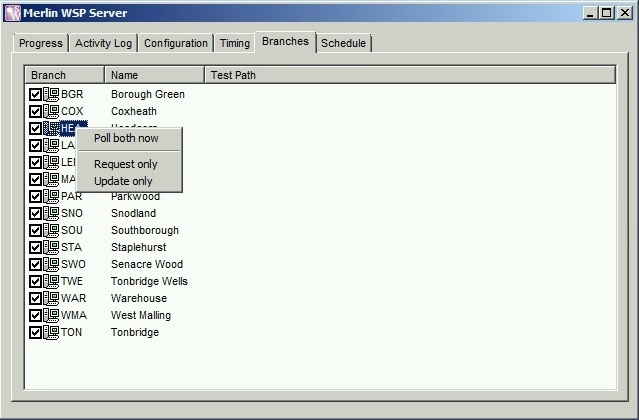
Task: Click the Merlin WSP Server title bar icon
Action: (x=12, y=13)
